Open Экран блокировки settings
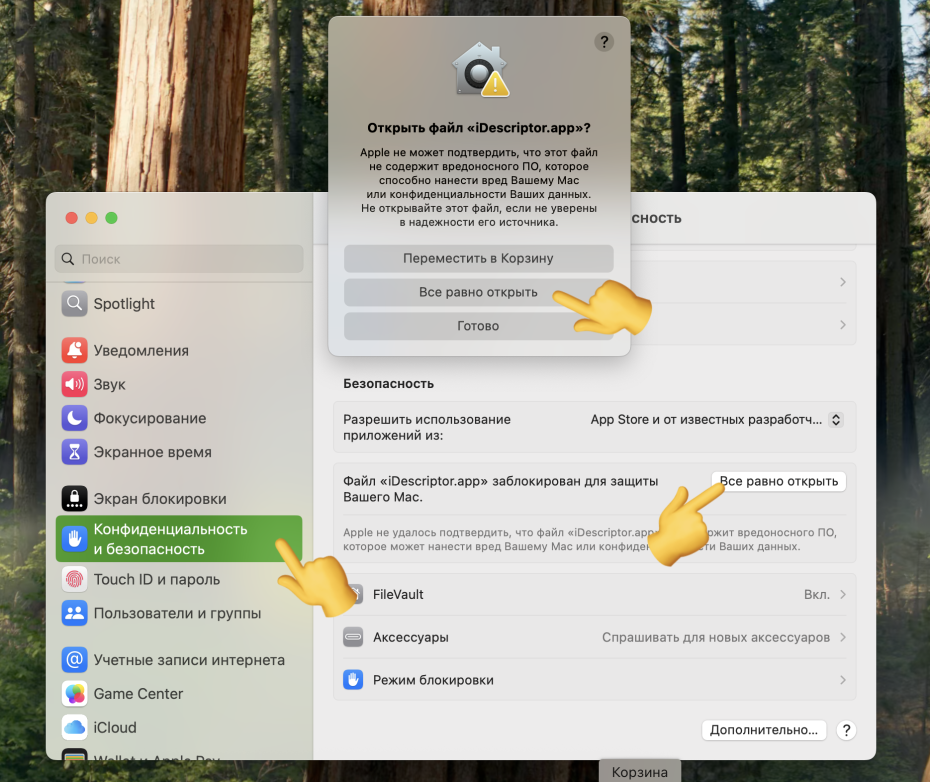The width and height of the screenshot is (930, 782). coord(179,499)
